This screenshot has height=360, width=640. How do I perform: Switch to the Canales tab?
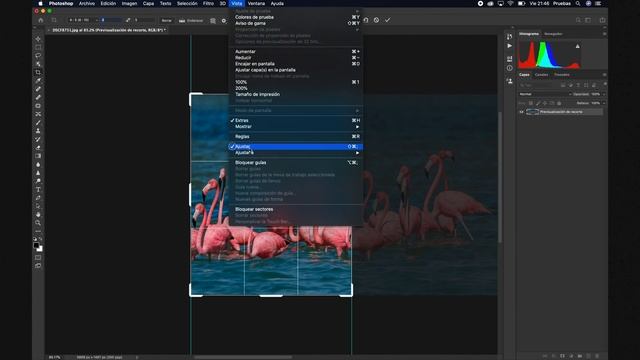point(541,75)
